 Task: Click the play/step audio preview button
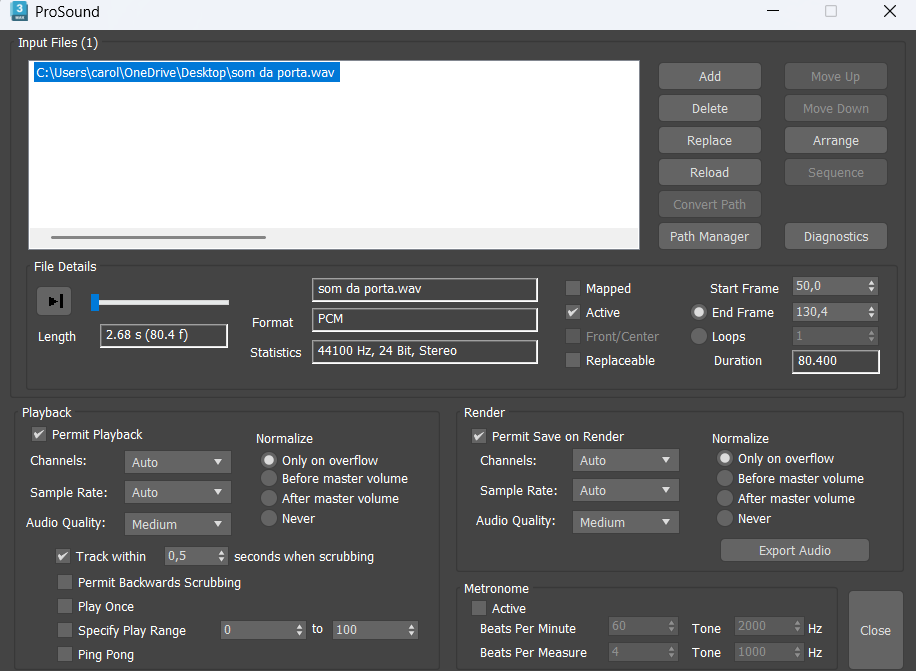click(54, 301)
